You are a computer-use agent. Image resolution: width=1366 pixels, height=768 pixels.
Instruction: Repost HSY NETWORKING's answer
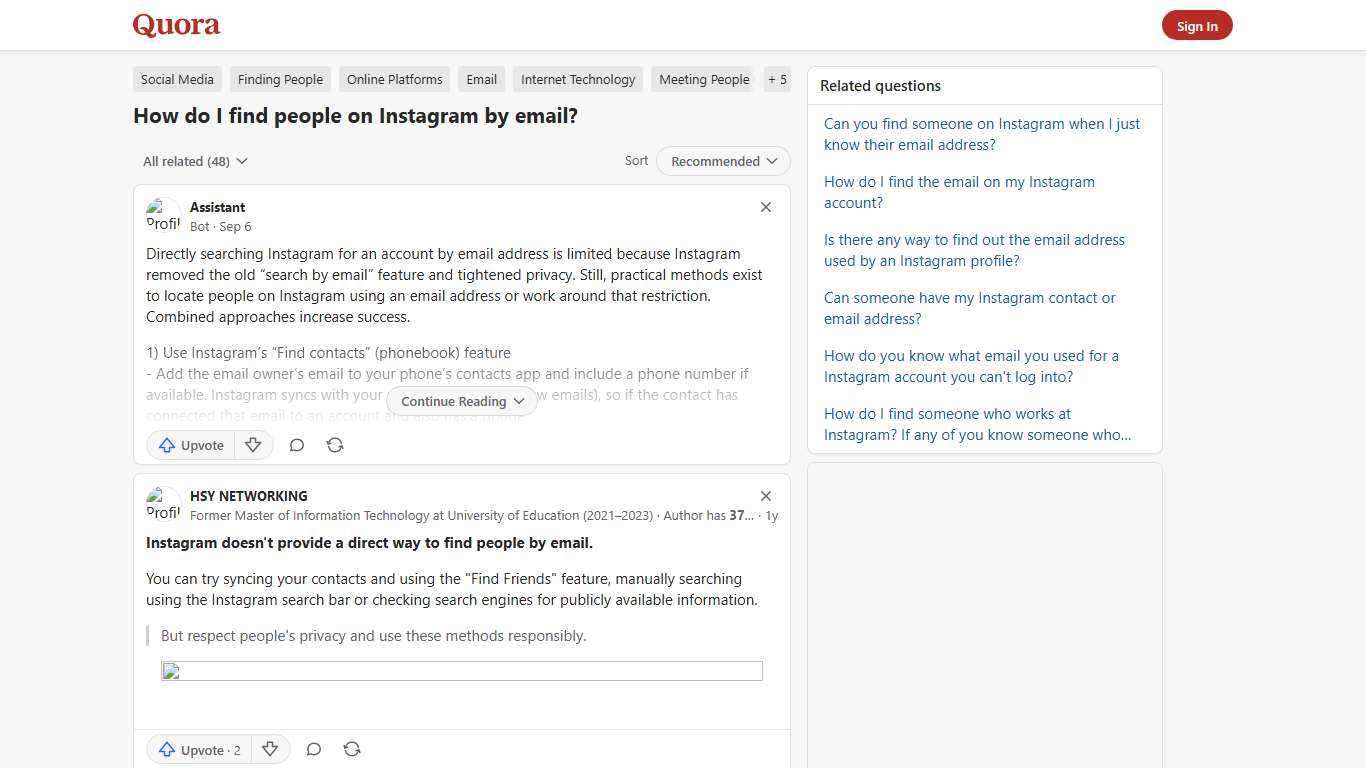click(x=352, y=749)
